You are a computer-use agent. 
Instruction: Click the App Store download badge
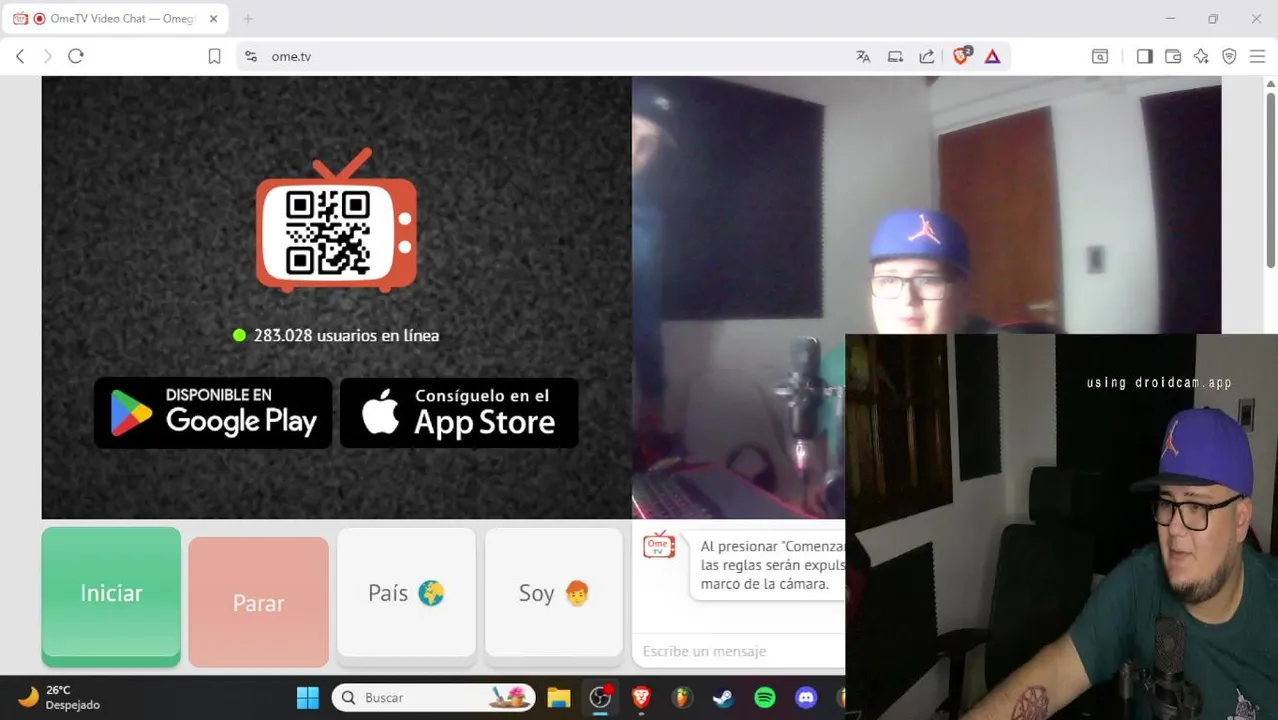[x=459, y=412]
